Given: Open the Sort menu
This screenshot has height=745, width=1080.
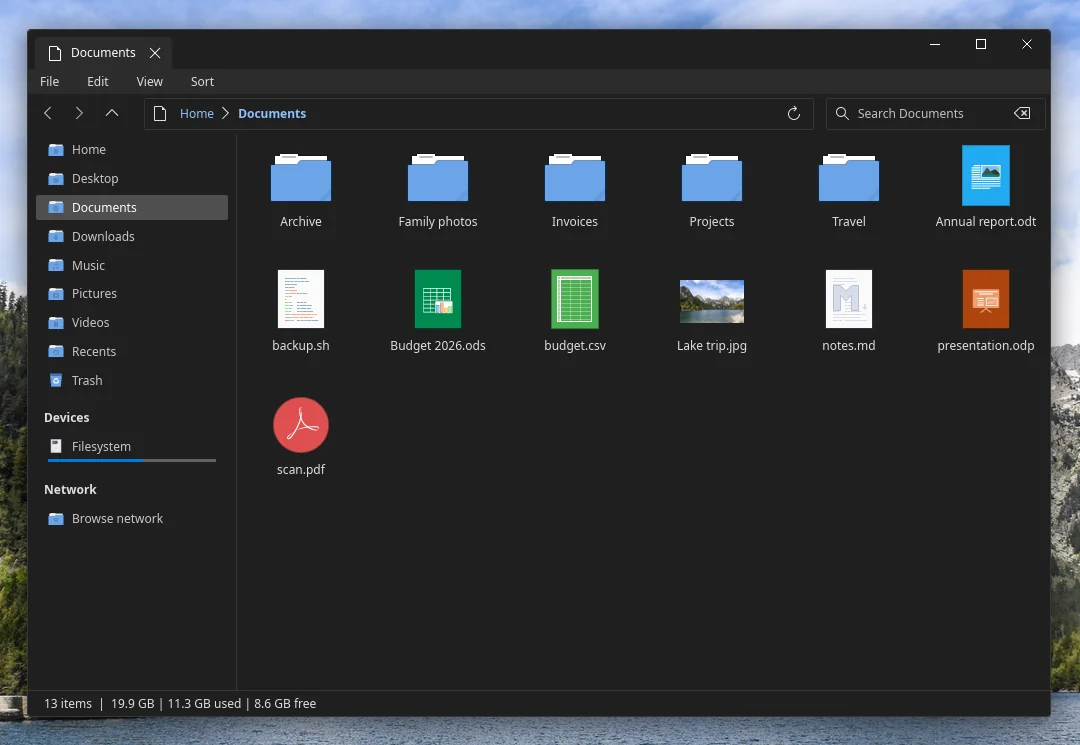Looking at the screenshot, I should pyautogui.click(x=202, y=81).
